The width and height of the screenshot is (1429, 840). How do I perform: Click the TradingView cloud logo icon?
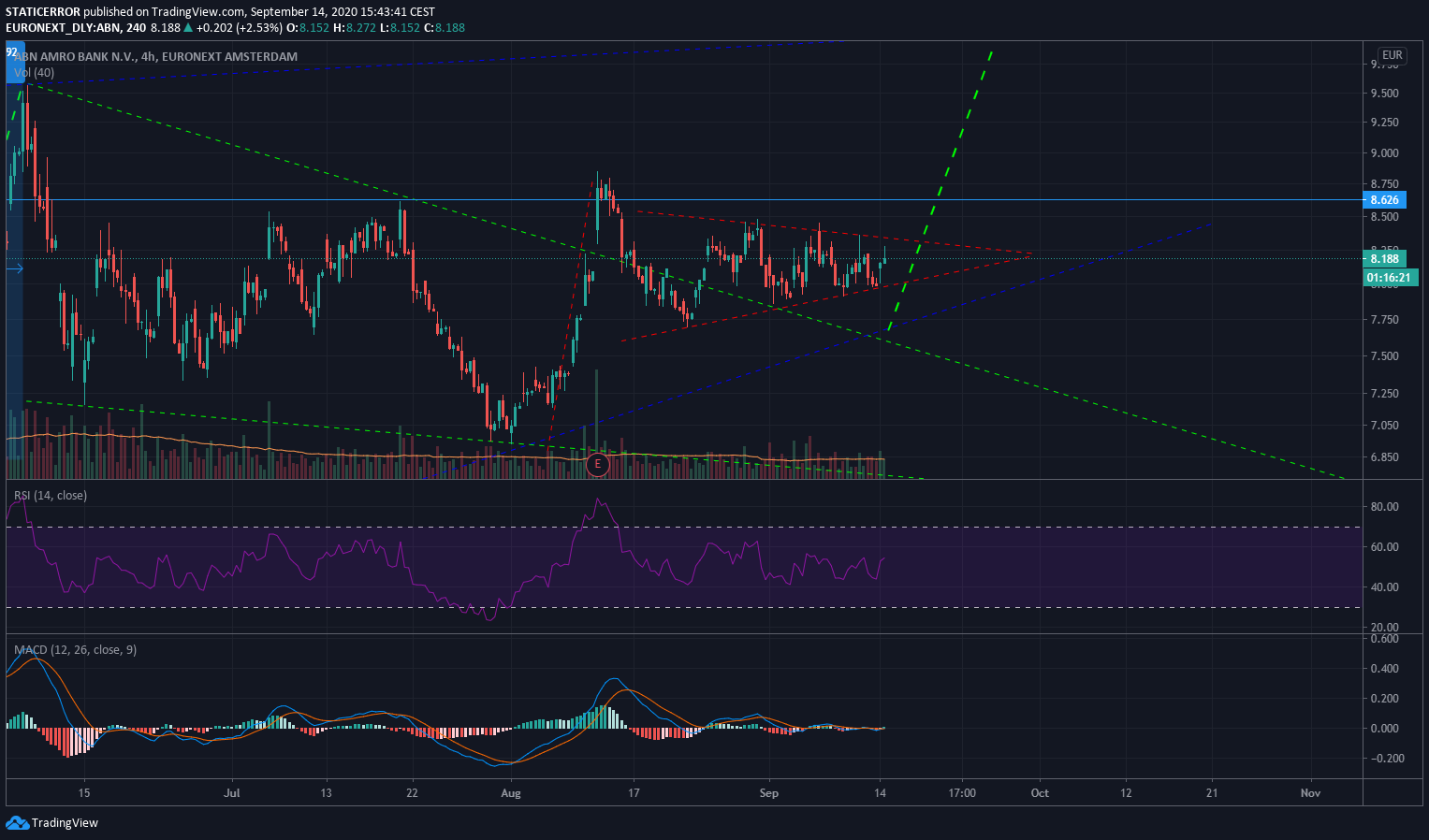[17, 822]
